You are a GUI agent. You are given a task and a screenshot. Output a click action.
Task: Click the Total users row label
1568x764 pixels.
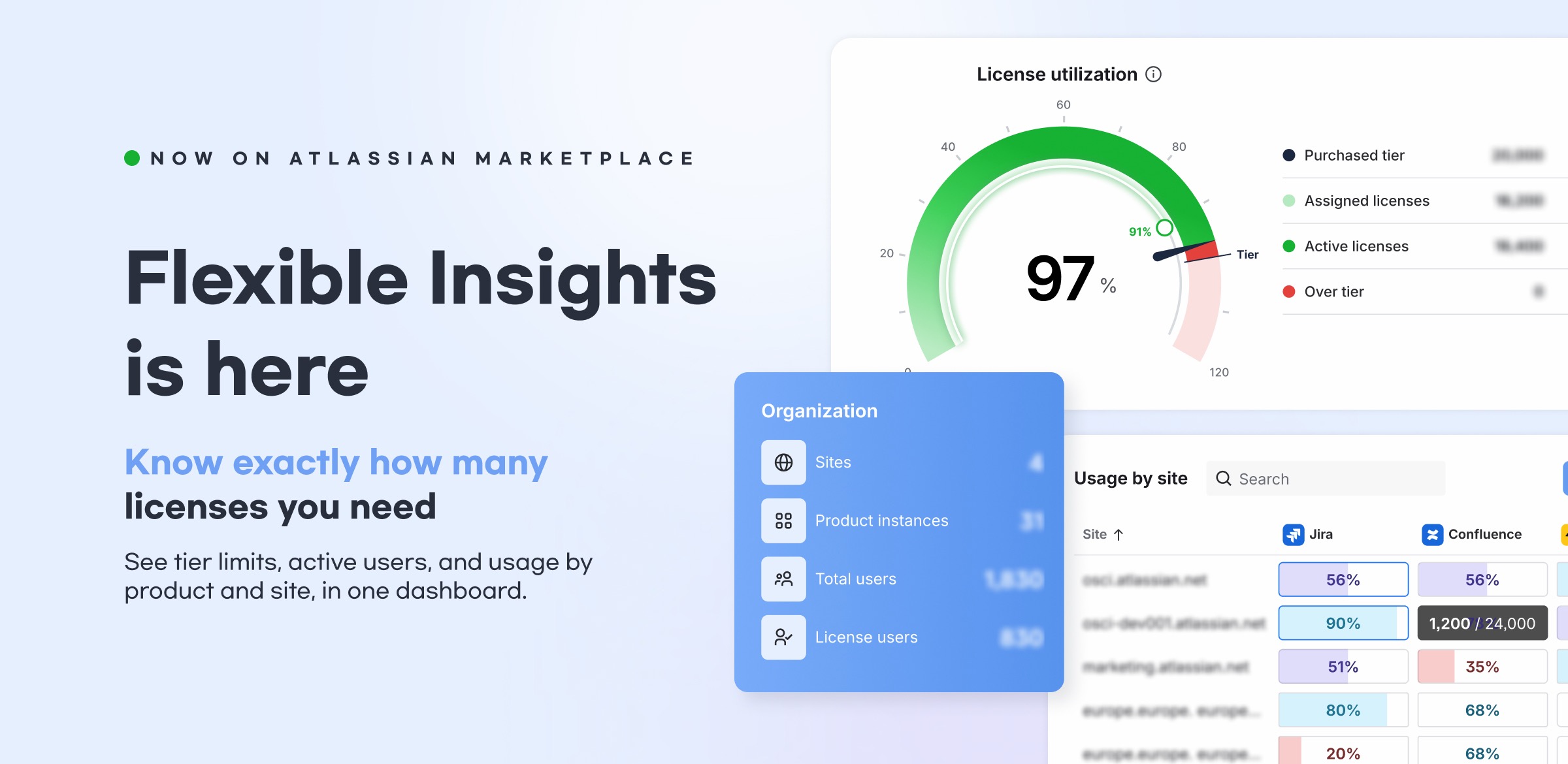pyautogui.click(x=856, y=579)
